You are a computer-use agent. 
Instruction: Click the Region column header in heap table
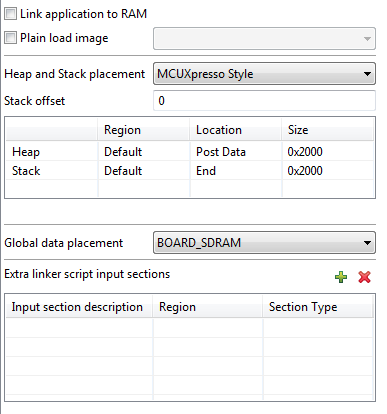(x=143, y=130)
